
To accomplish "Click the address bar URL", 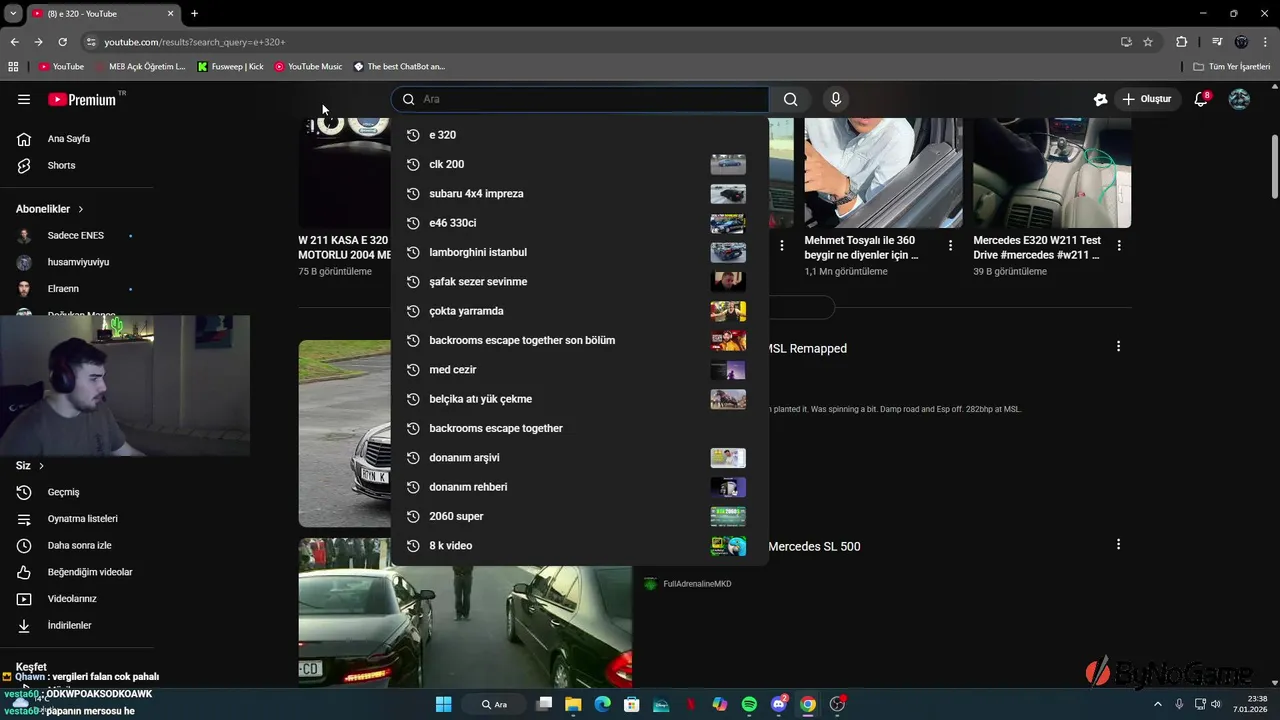I will click(x=195, y=42).
